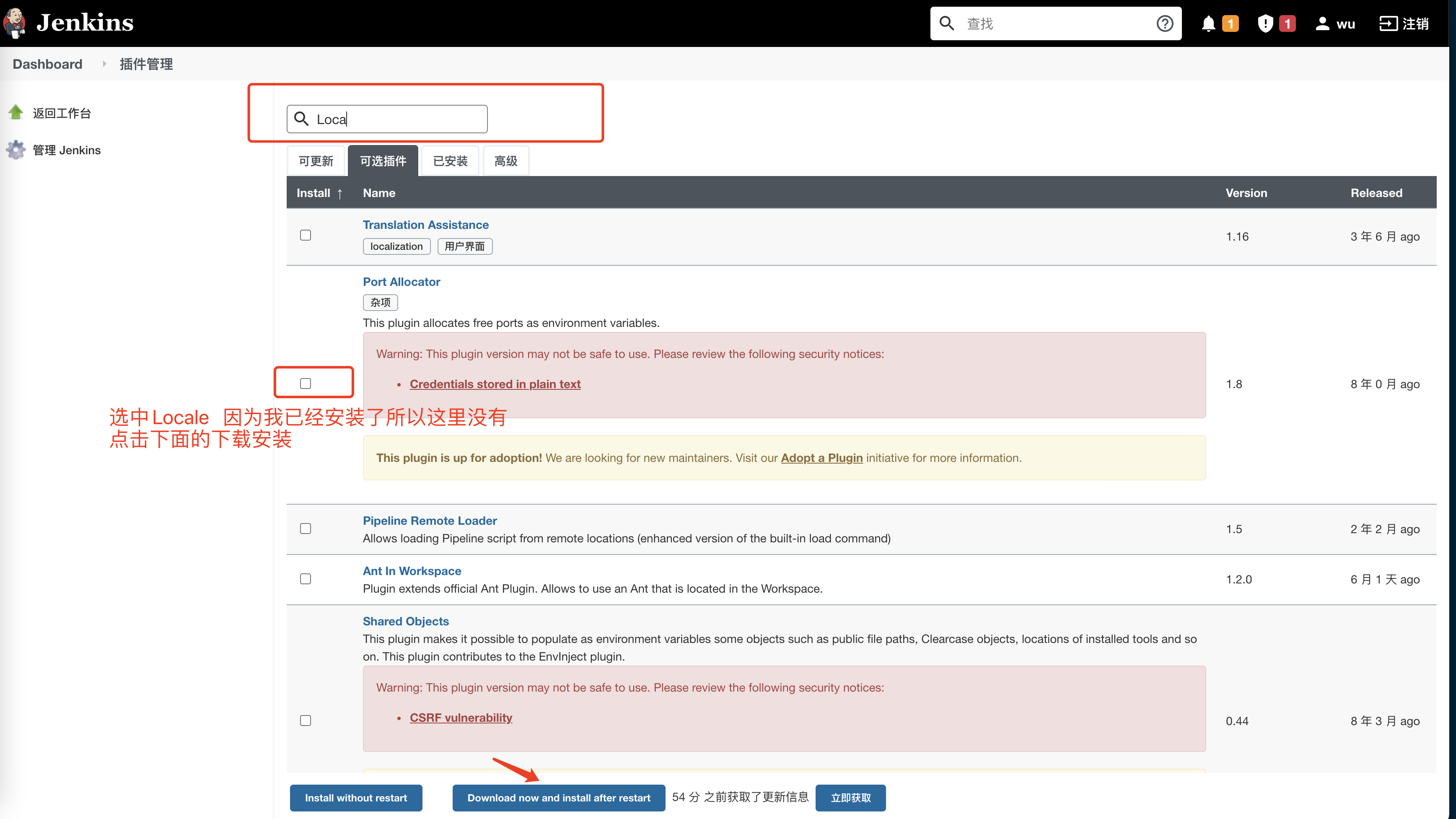
Task: Click Ant In Workspace version 1.2.0
Action: click(1239, 579)
